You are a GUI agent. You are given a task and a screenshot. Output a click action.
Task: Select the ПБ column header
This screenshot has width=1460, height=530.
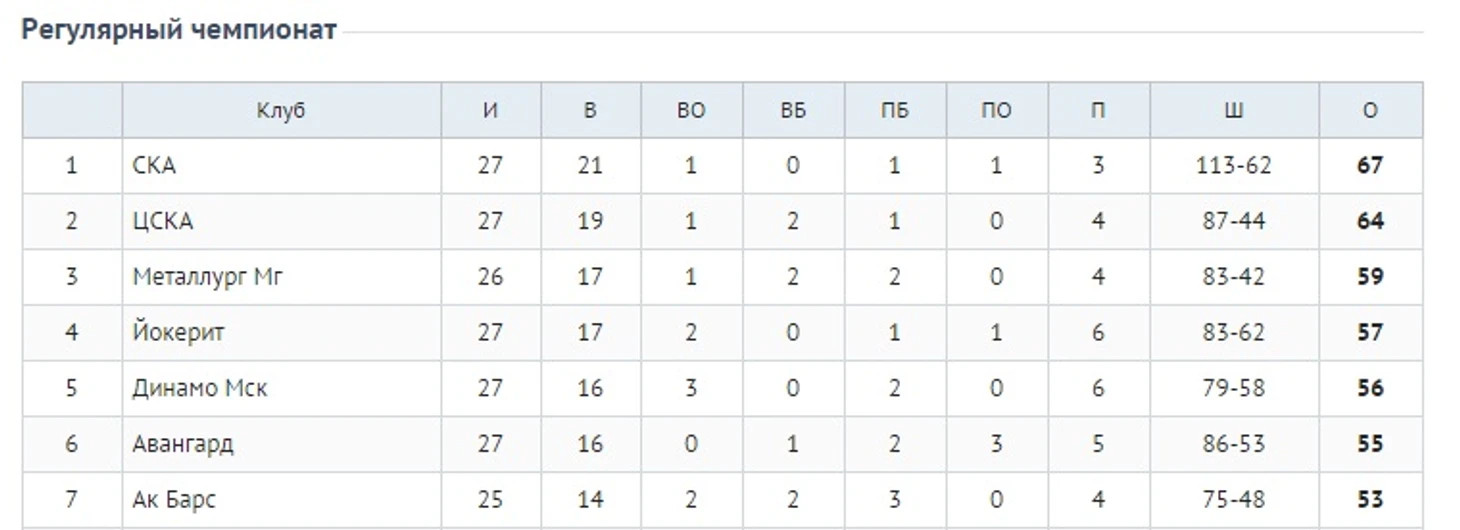[x=895, y=111]
